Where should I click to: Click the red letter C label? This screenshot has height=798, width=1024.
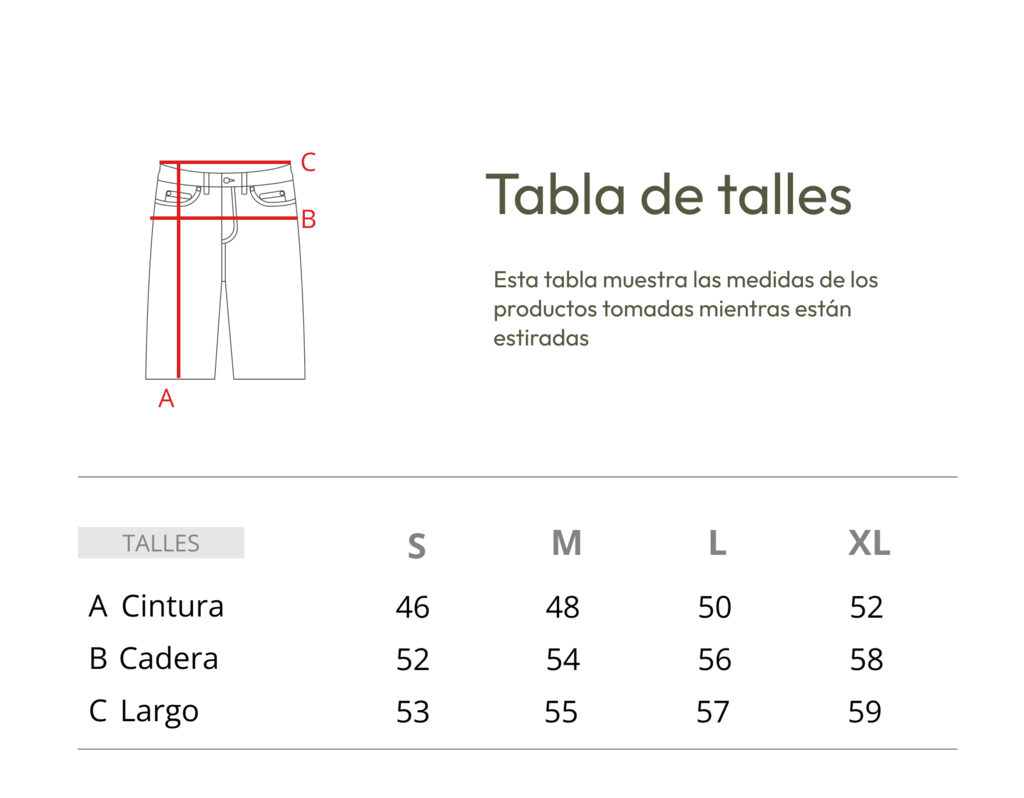308,162
